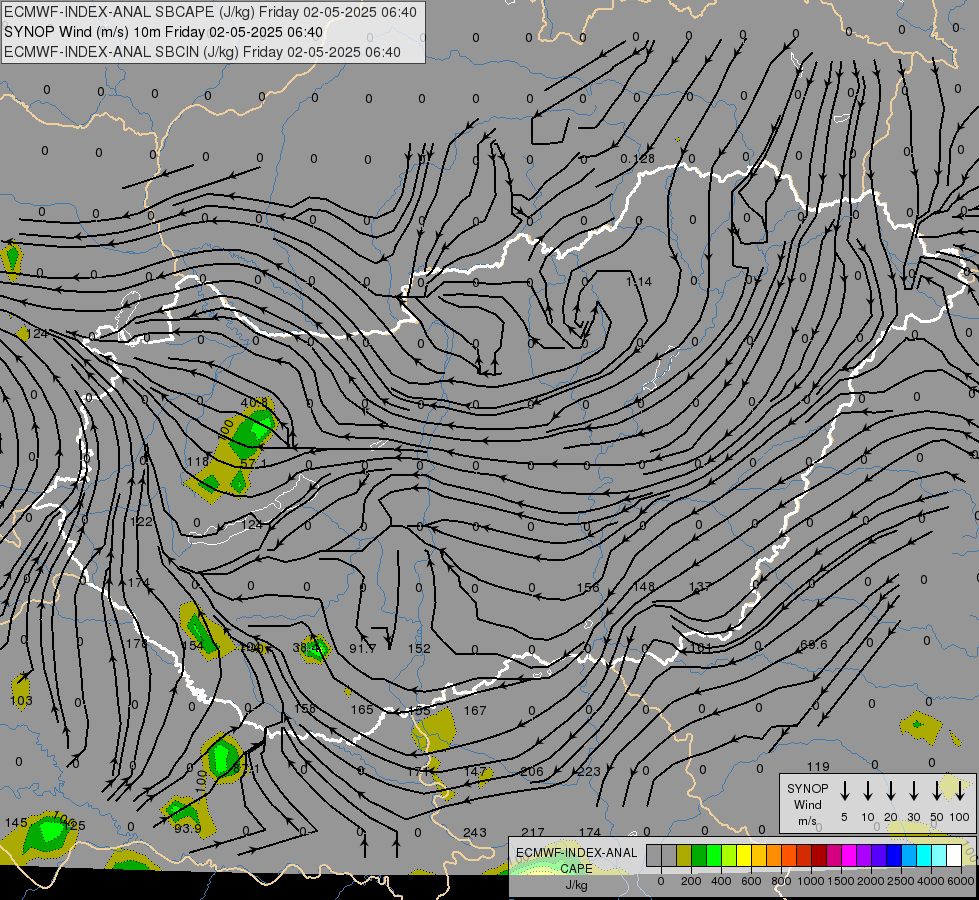Click the 200 tick label in CAPE legend
Viewport: 979px width, 900px height.
(x=691, y=881)
